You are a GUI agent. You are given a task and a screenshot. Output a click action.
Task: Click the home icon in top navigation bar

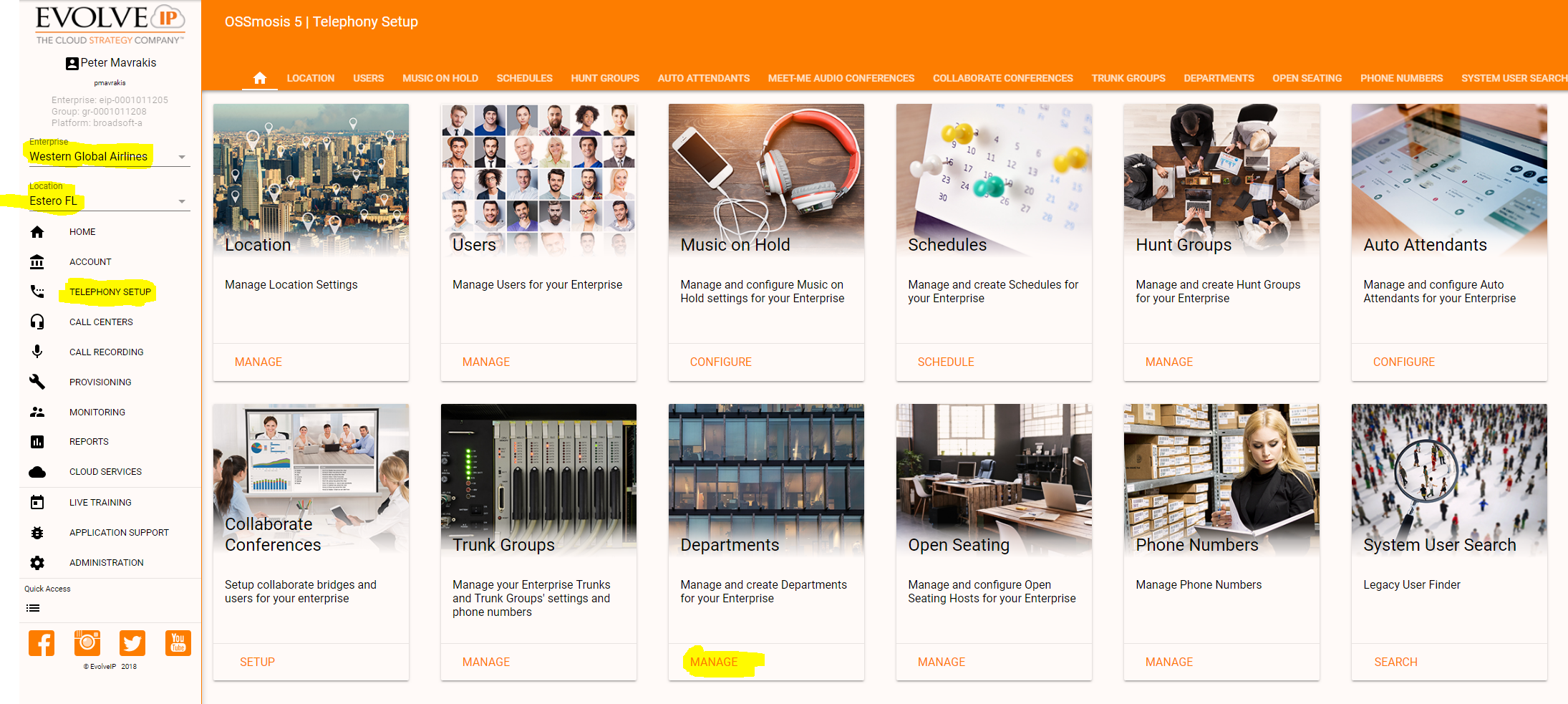259,78
